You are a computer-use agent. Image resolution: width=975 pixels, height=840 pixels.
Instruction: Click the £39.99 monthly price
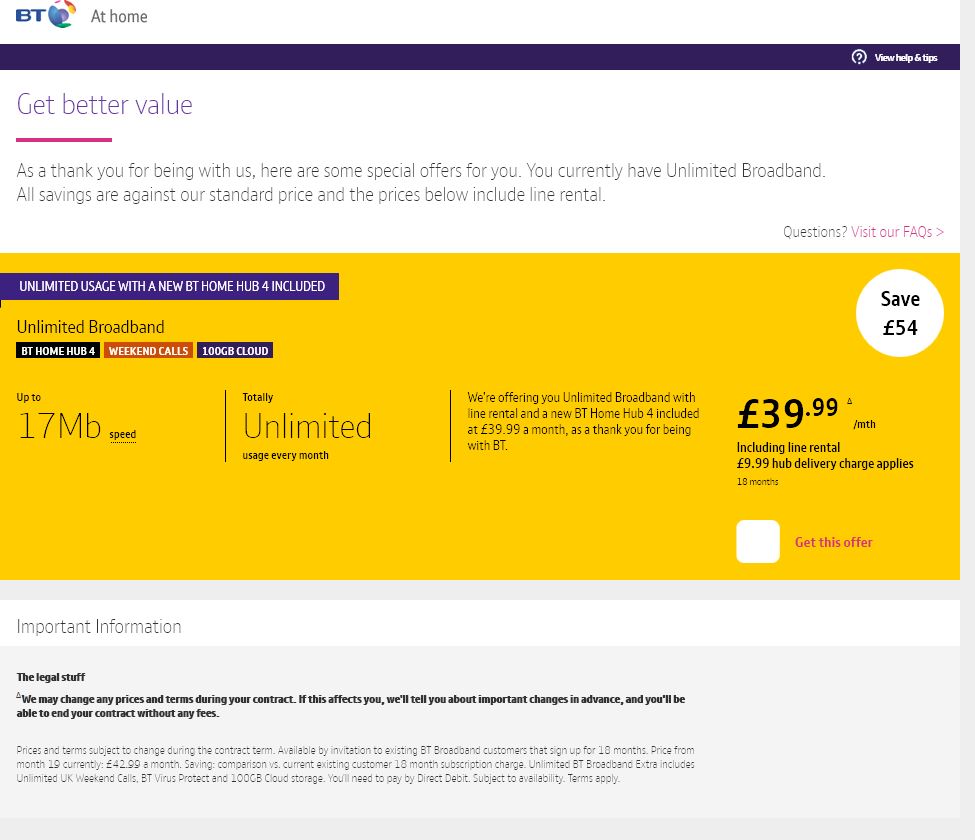[x=787, y=411]
